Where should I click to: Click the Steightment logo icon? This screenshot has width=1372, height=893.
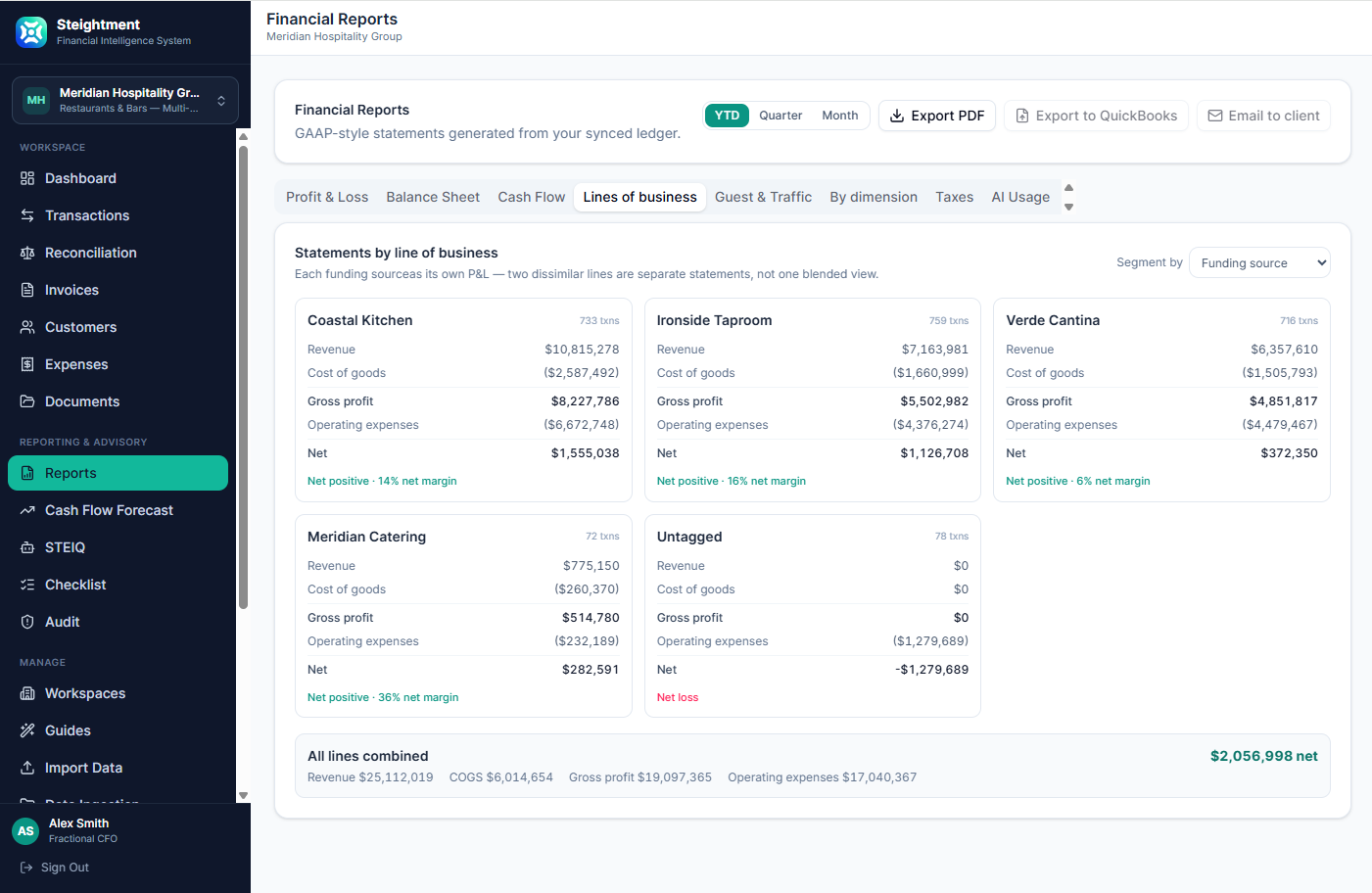(31, 32)
